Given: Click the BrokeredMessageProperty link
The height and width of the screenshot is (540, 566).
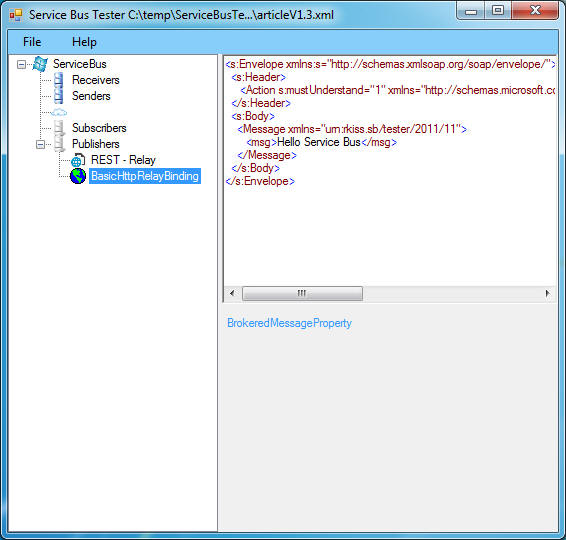Looking at the screenshot, I should pyautogui.click(x=289, y=323).
